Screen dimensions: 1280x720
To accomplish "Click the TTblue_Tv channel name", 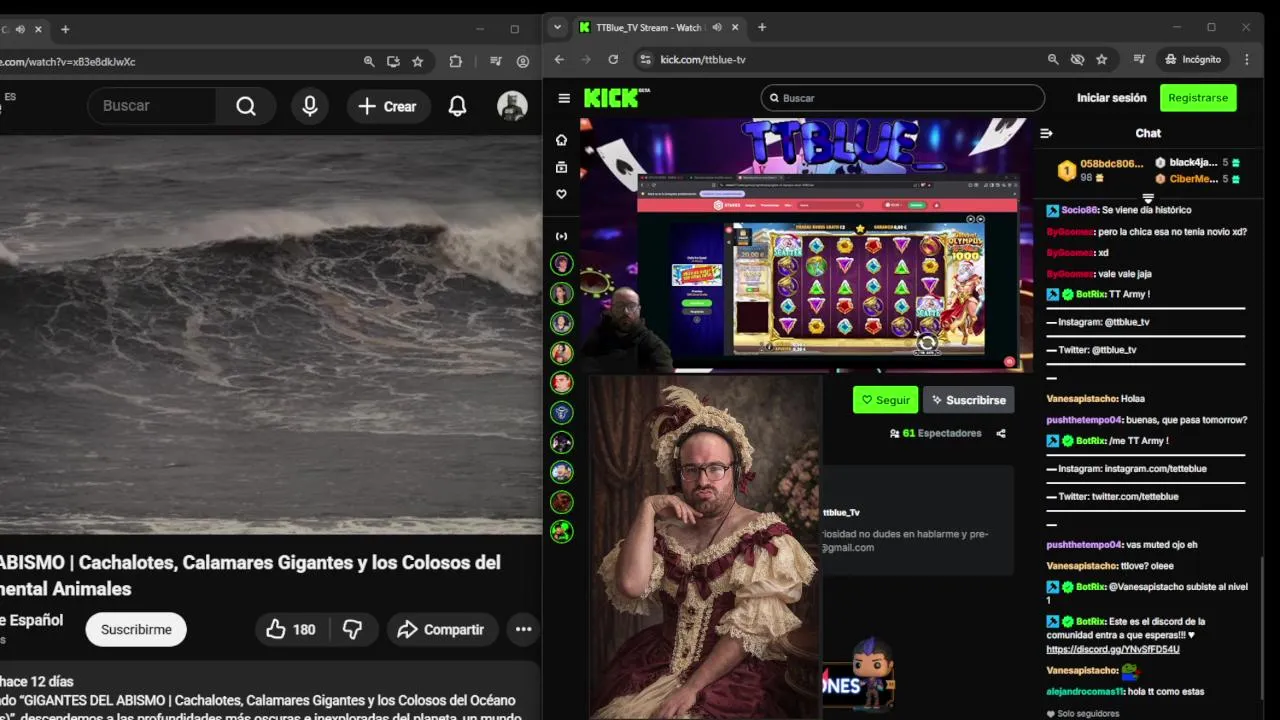I will [x=841, y=513].
